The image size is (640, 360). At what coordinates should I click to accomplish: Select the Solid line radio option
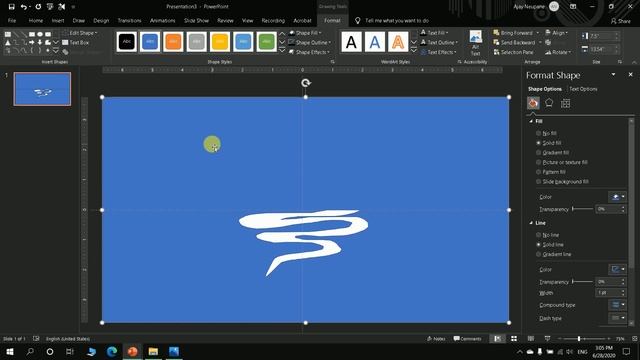(550, 244)
